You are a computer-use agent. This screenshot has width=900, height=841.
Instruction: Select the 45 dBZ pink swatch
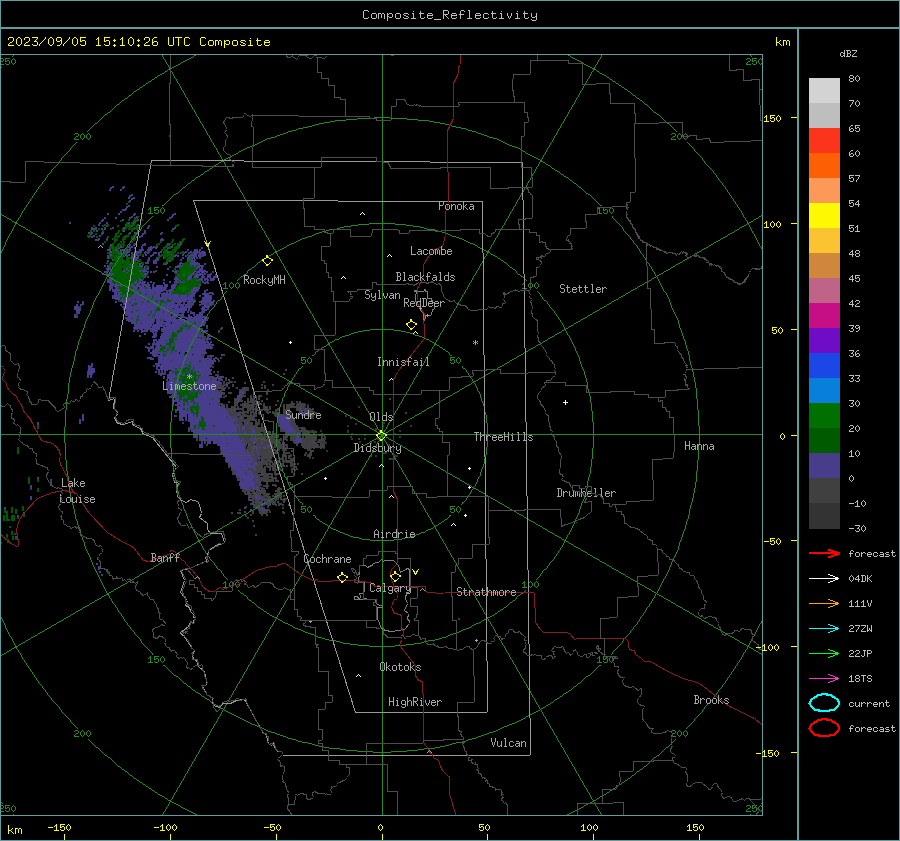point(824,290)
